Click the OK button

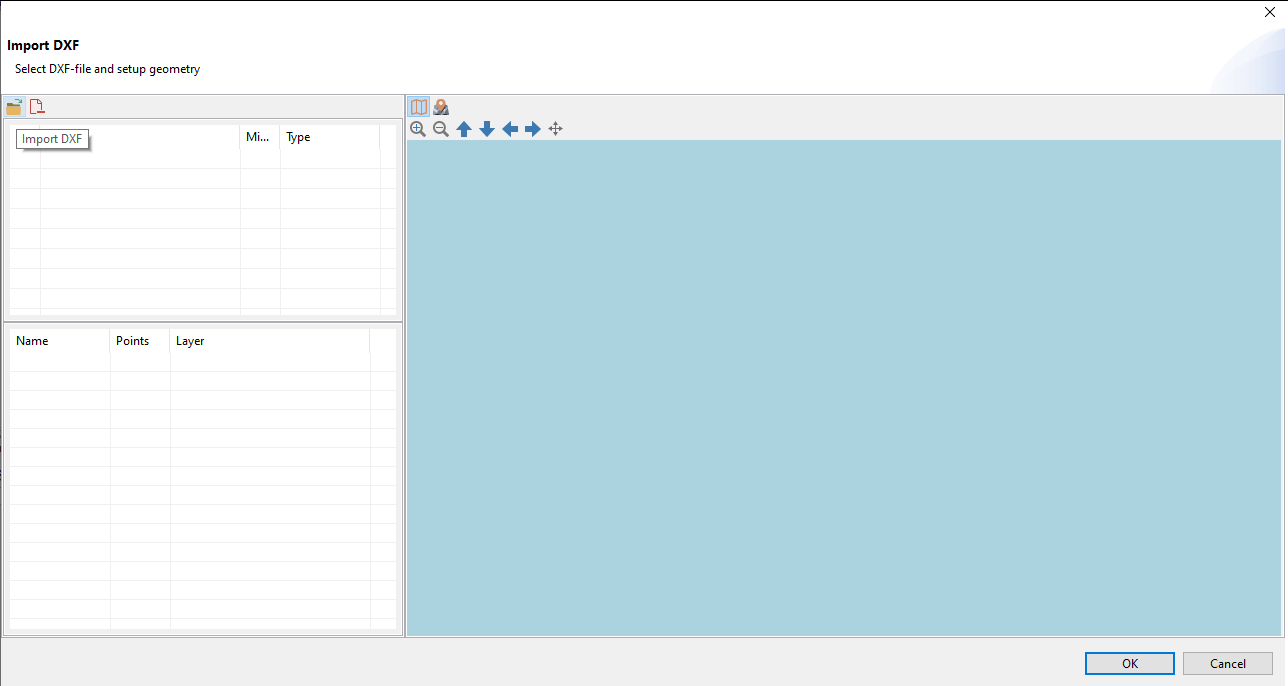[1130, 663]
